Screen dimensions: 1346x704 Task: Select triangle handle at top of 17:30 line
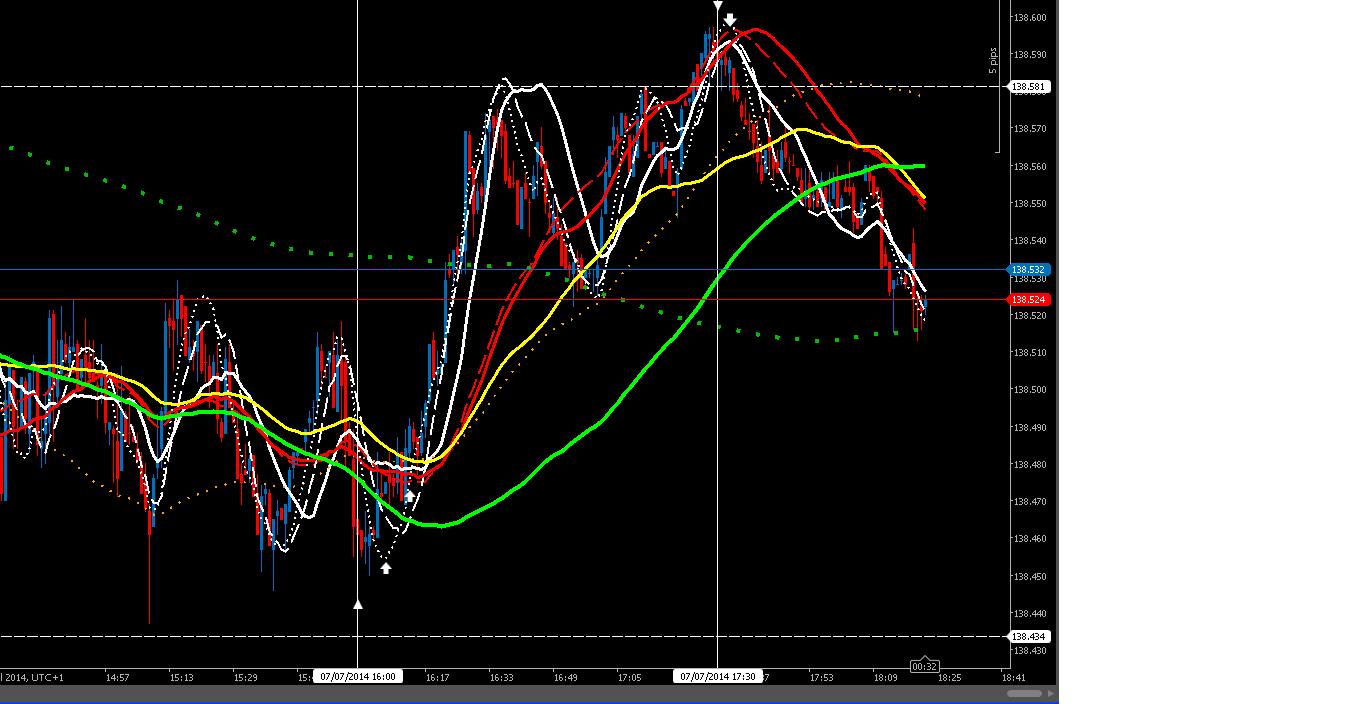(x=717, y=6)
